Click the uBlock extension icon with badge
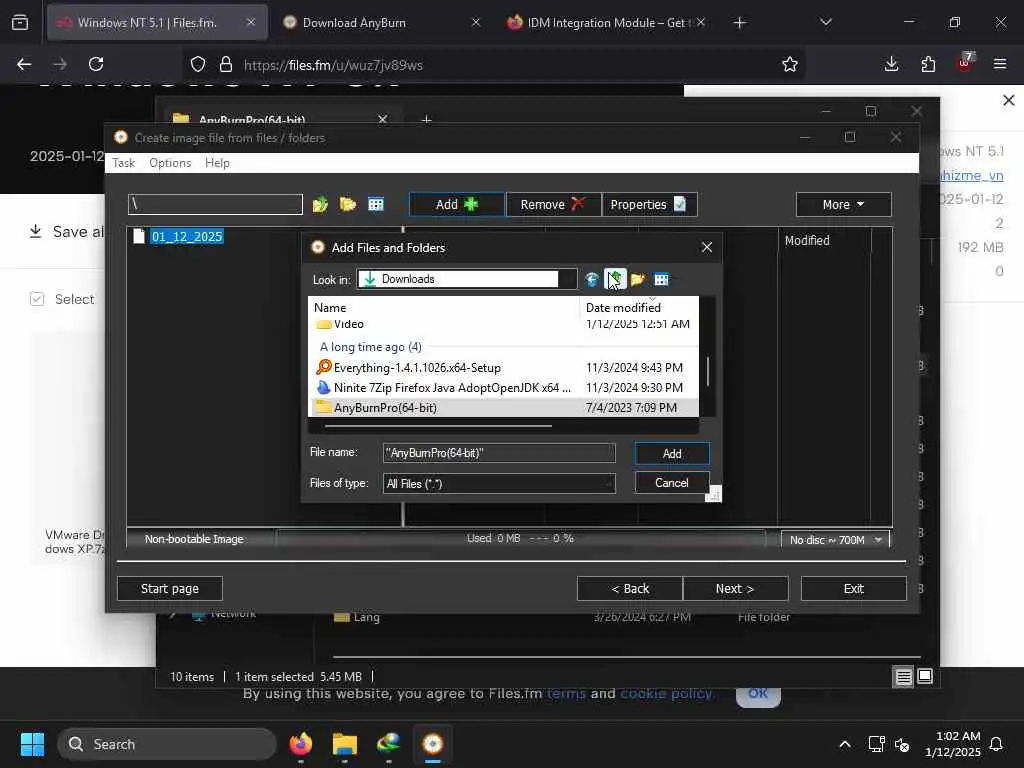The width and height of the screenshot is (1024, 768). pos(965,63)
